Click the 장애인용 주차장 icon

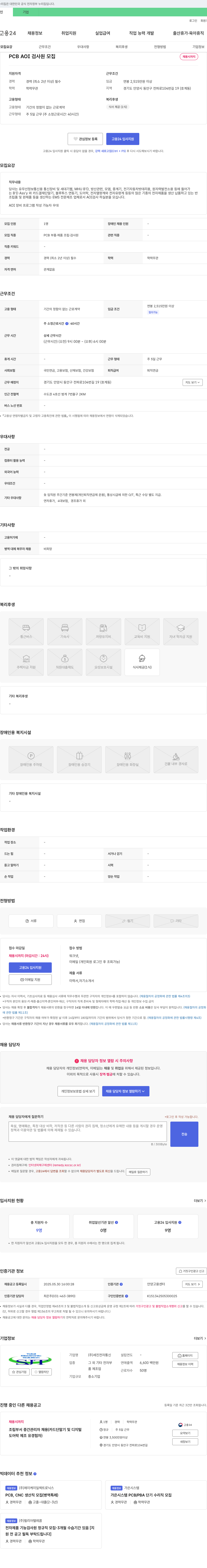pyautogui.click(x=31, y=760)
